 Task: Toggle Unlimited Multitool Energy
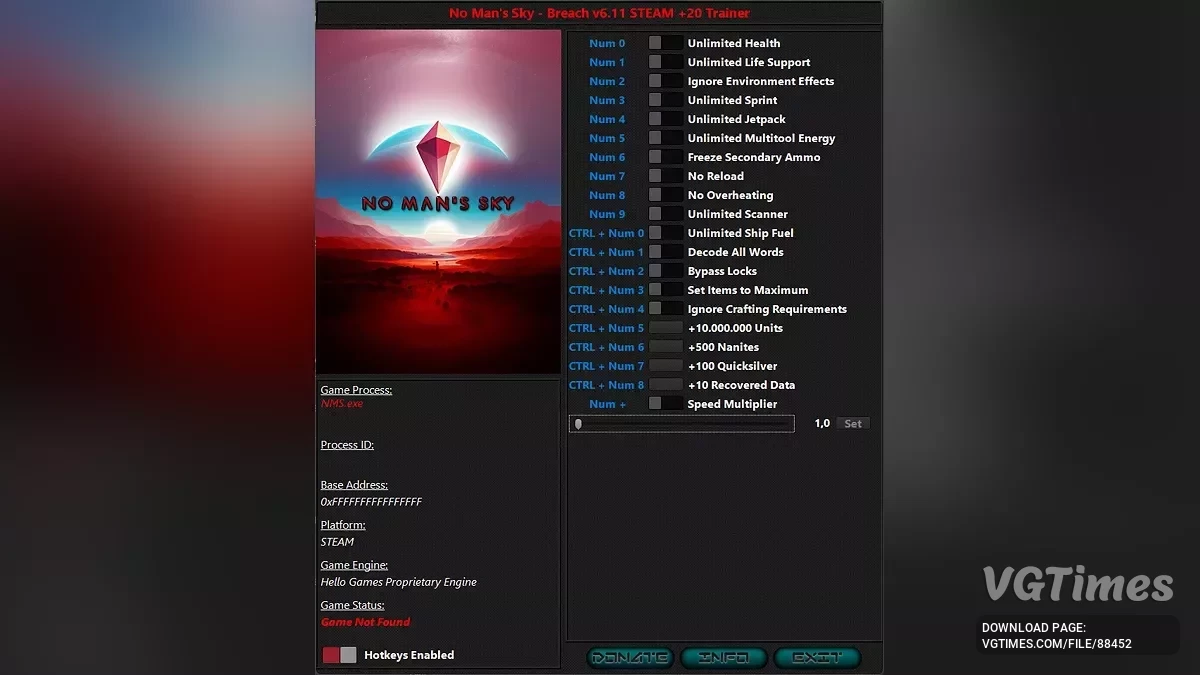click(x=665, y=137)
